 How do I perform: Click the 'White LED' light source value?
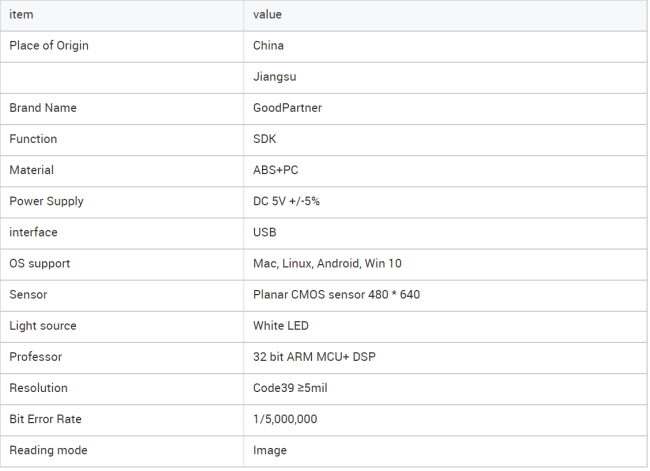point(281,326)
